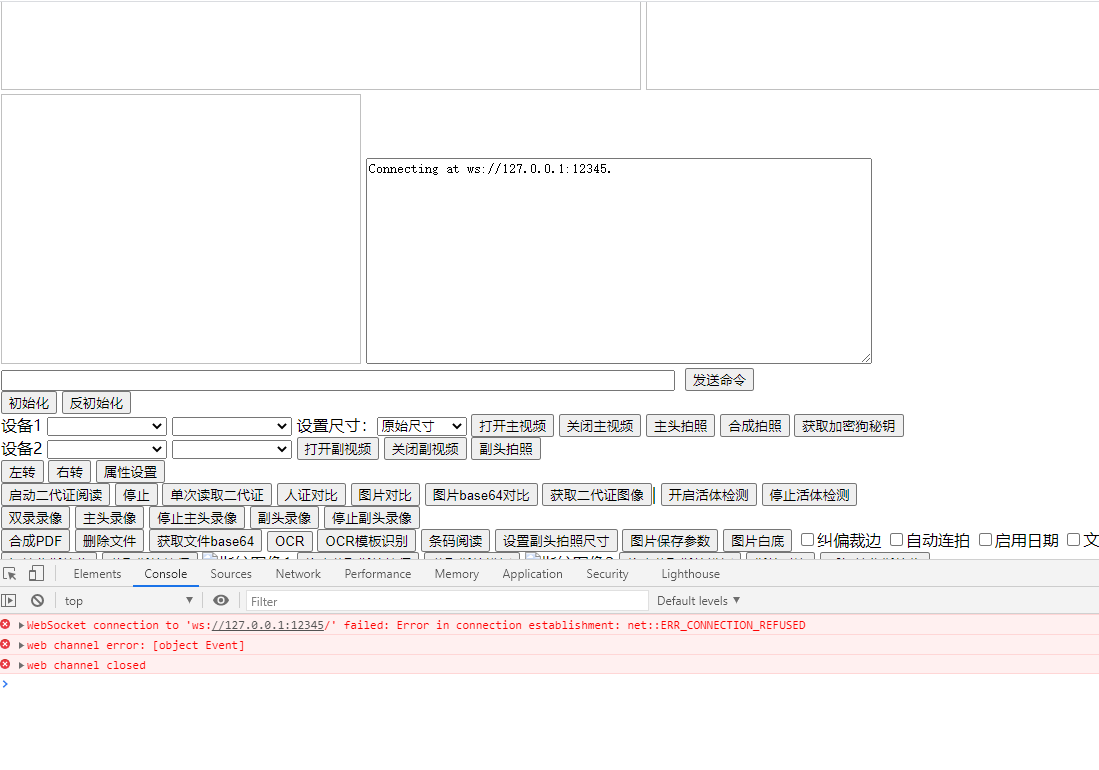The image size is (1099, 770).
Task: Click the 发送命令 send command button
Action: 718,379
